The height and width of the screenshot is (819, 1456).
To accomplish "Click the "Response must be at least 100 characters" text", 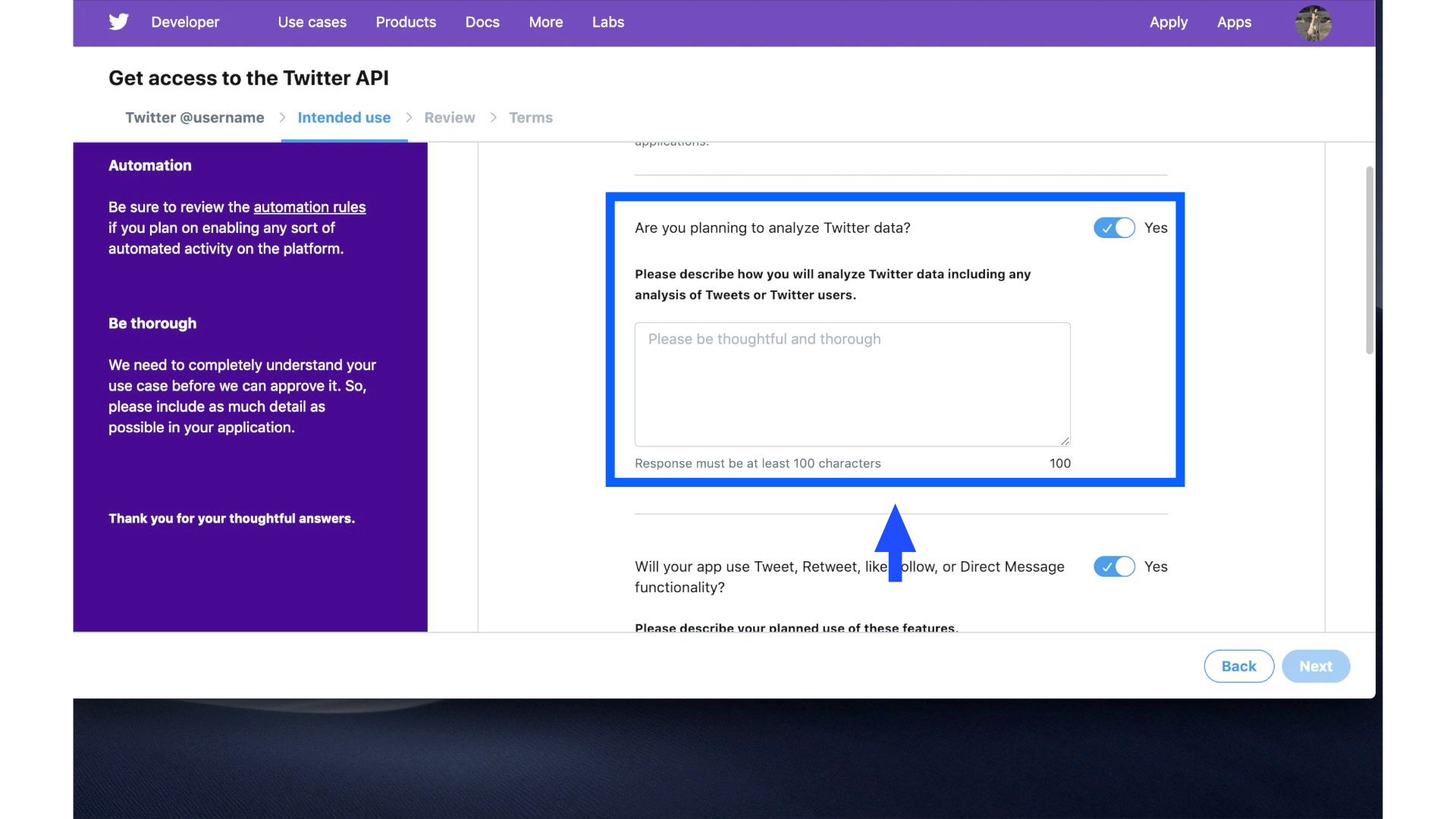I will point(758,463).
